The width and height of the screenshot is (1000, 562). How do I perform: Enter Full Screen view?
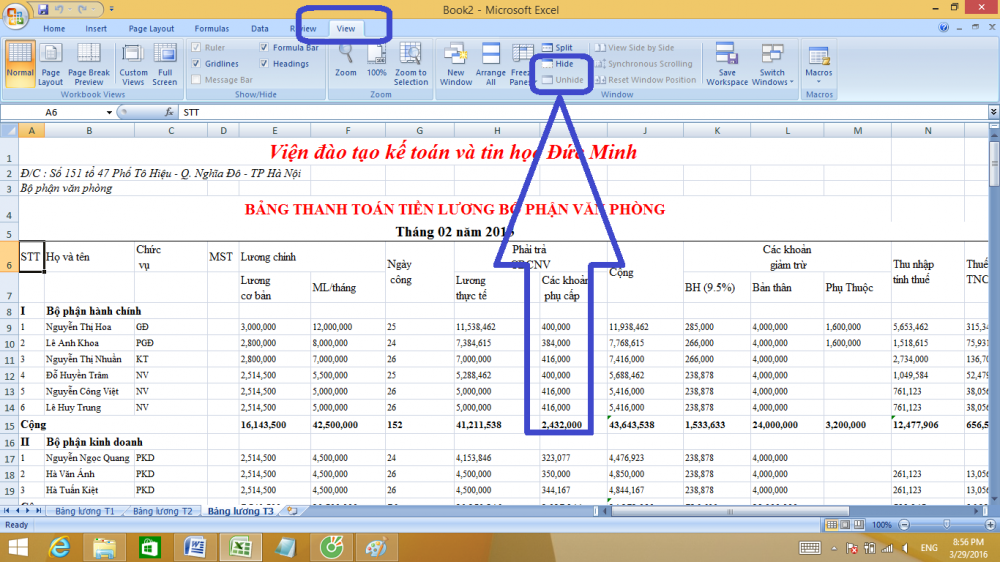coord(165,63)
